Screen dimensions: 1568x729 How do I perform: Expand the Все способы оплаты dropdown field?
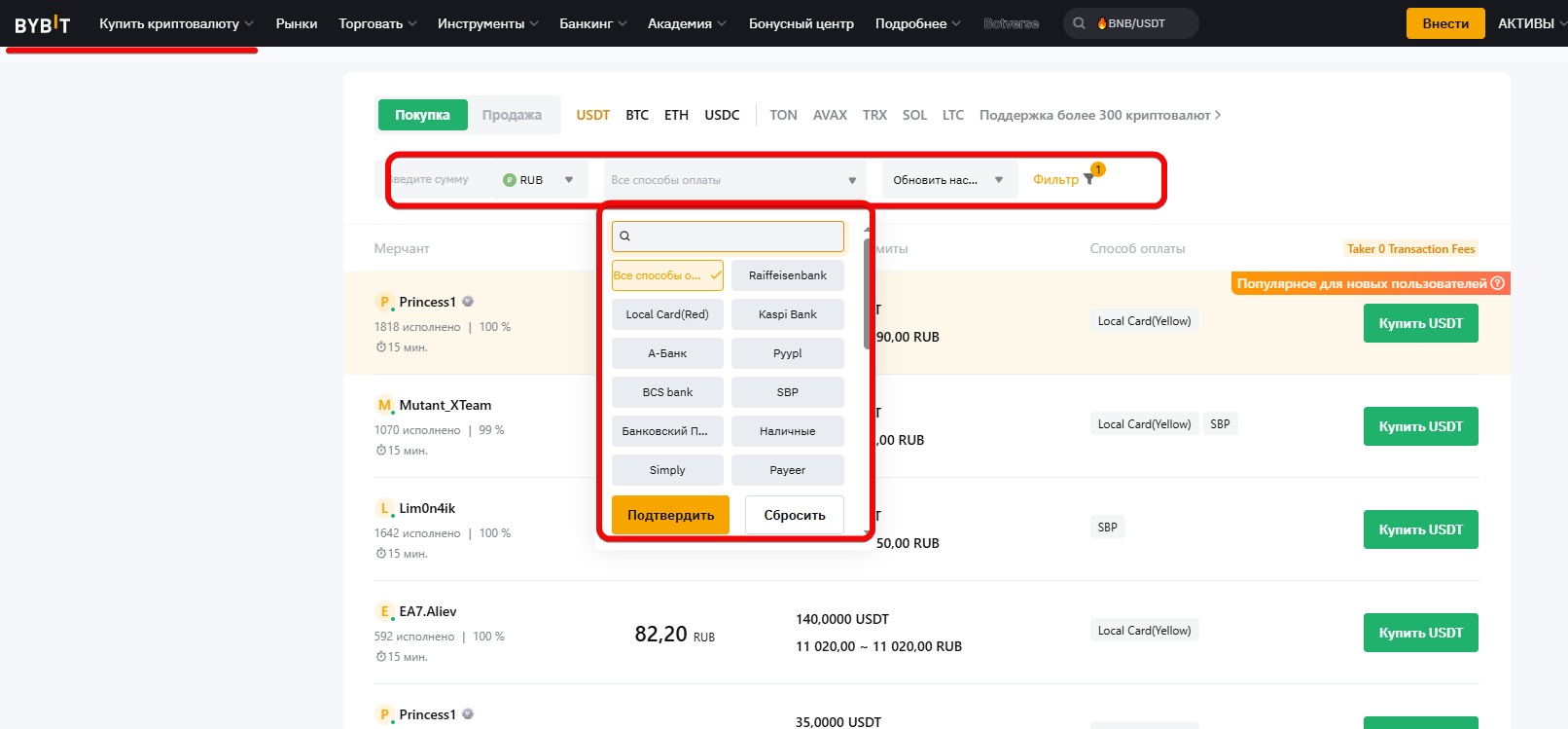pos(734,180)
